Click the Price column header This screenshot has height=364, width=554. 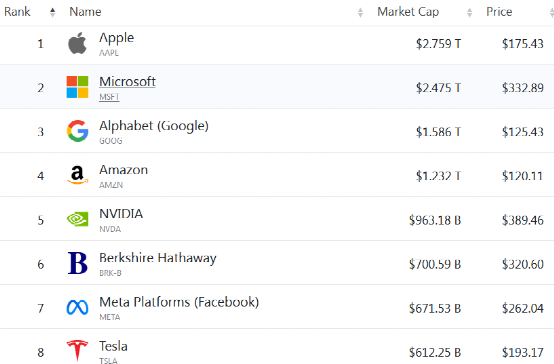499,12
